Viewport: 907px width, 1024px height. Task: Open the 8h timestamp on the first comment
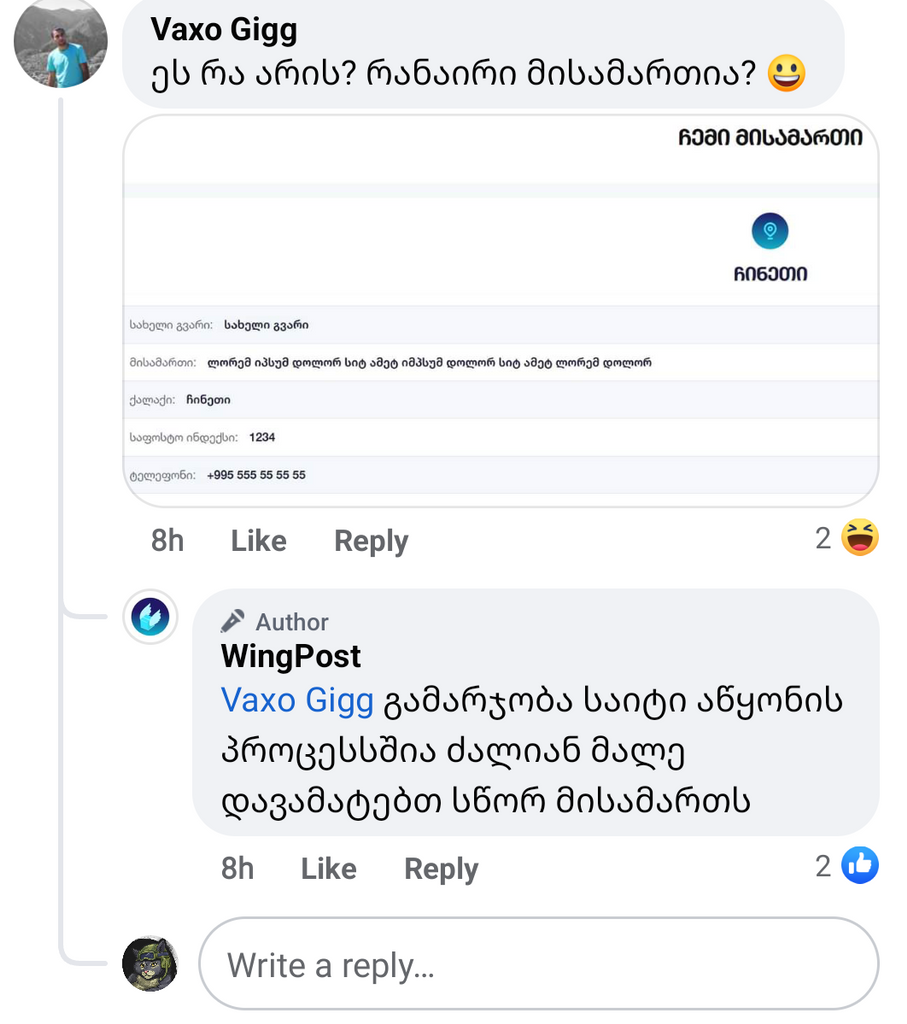[x=167, y=541]
